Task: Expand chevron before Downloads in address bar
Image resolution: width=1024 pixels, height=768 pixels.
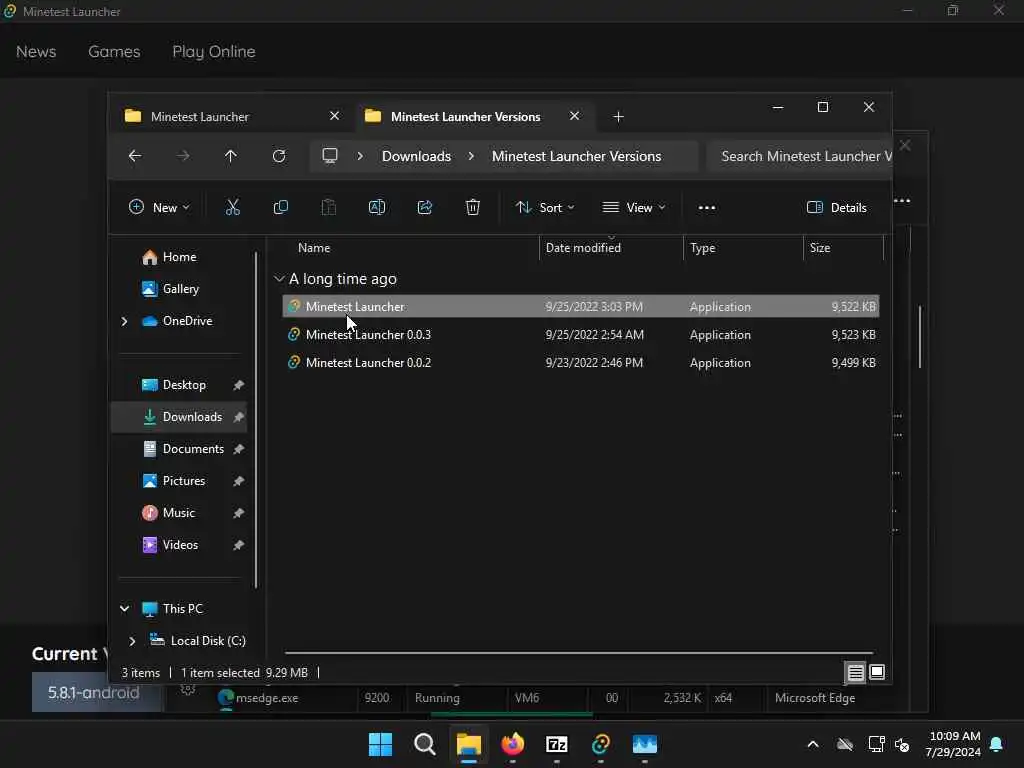Action: coord(360,156)
